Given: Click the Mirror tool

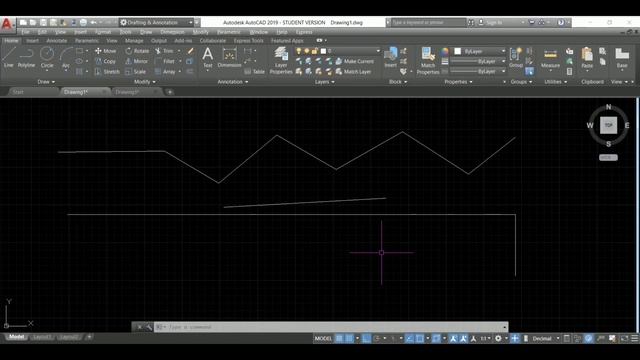Looking at the screenshot, I should pos(136,61).
